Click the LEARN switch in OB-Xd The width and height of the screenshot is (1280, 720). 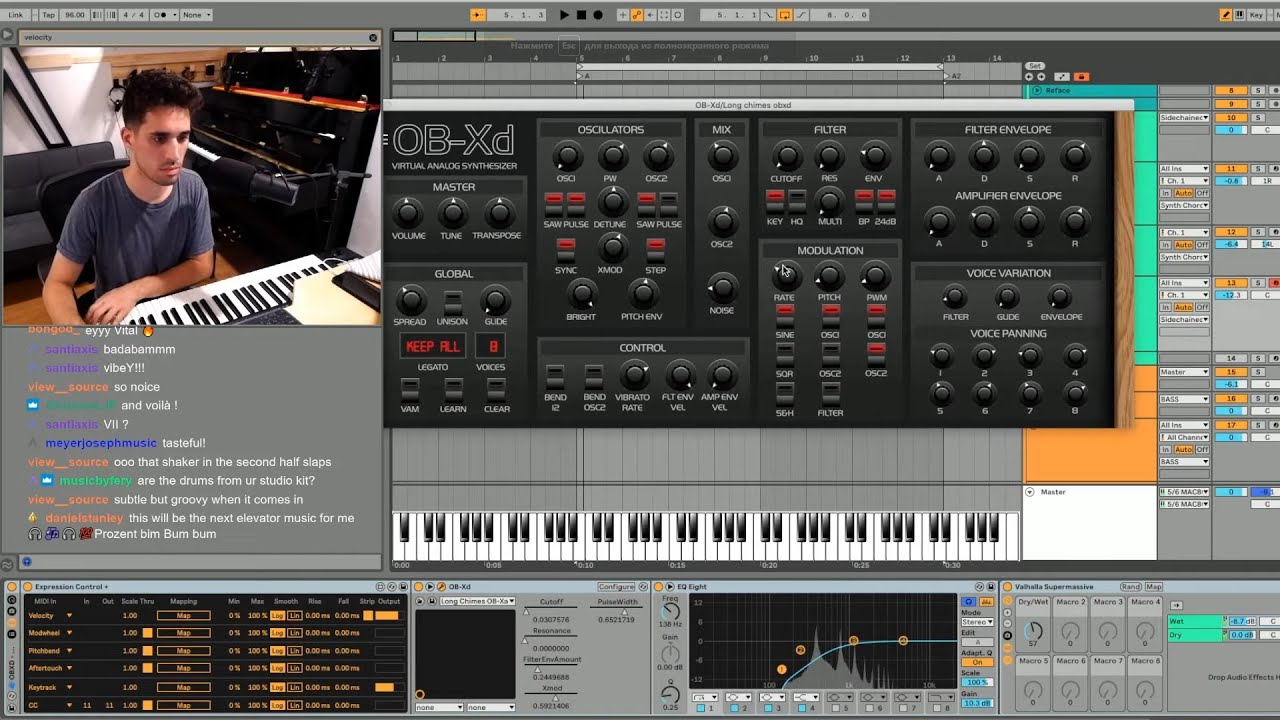coord(453,389)
